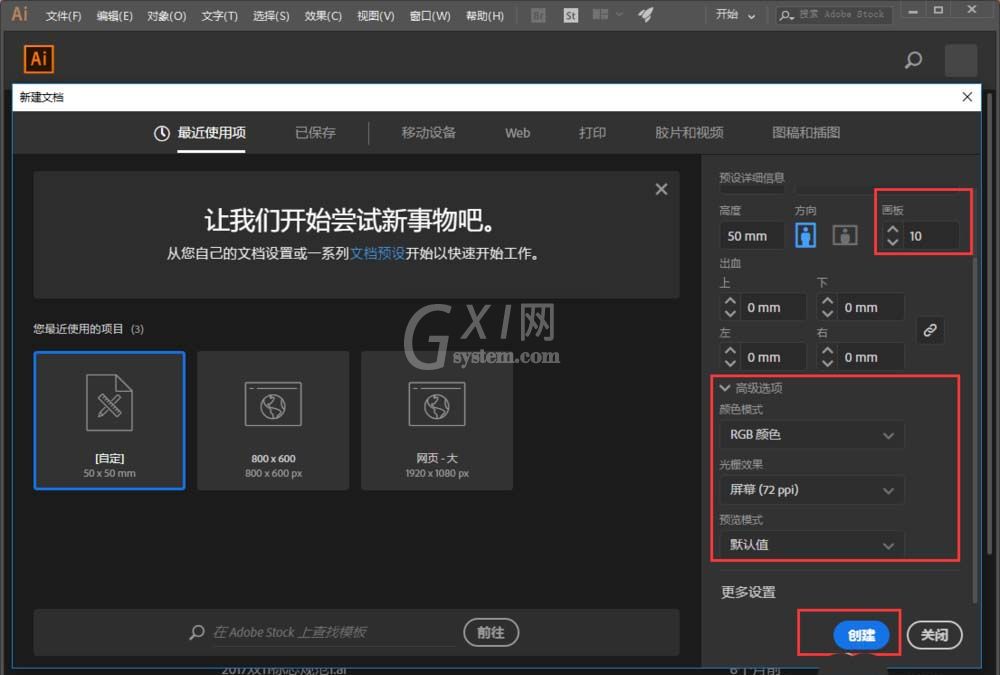Open the 窗口(W) menu
Screen dimensions: 1000x675
coord(430,16)
